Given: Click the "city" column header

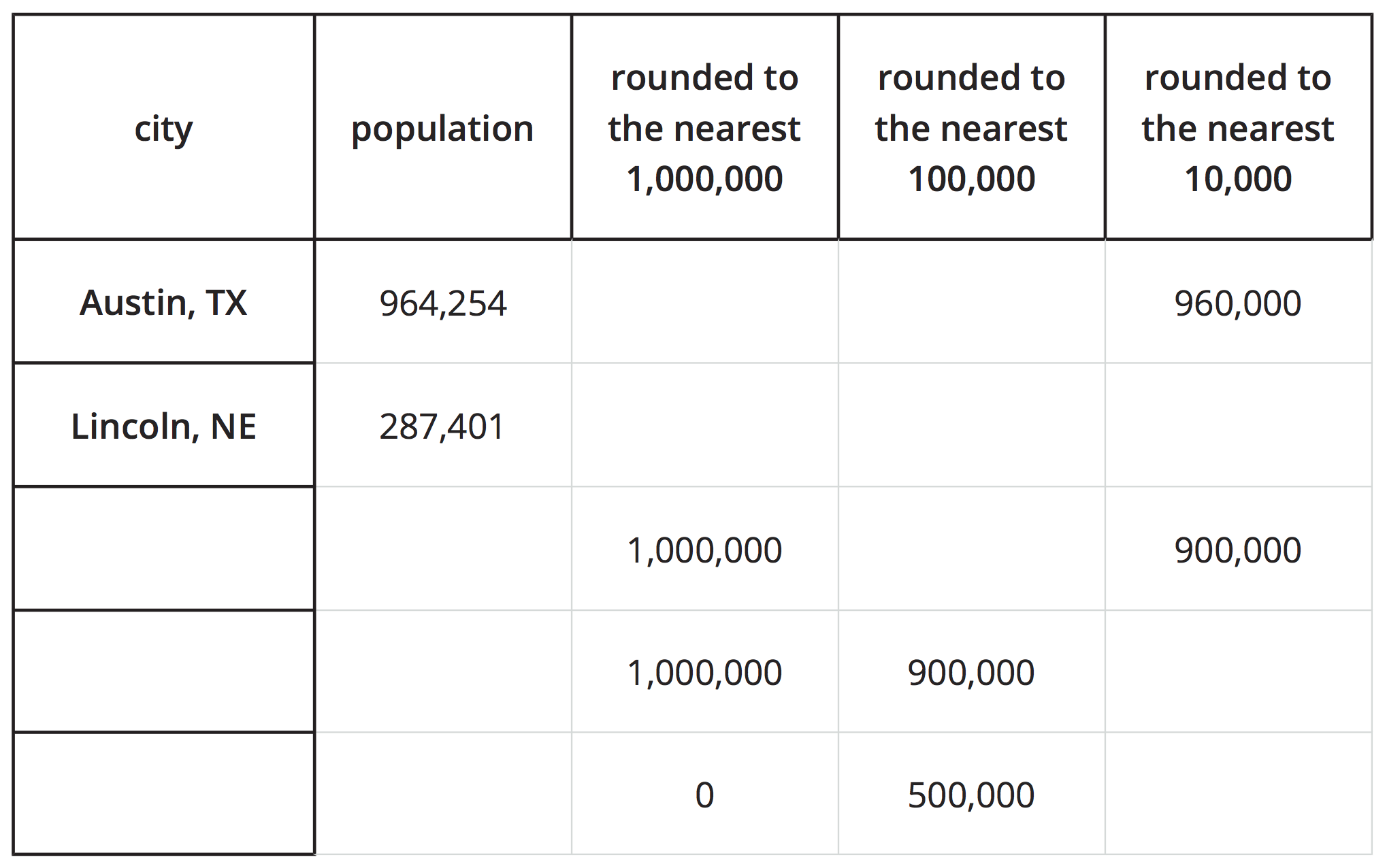Looking at the screenshot, I should pyautogui.click(x=163, y=129).
